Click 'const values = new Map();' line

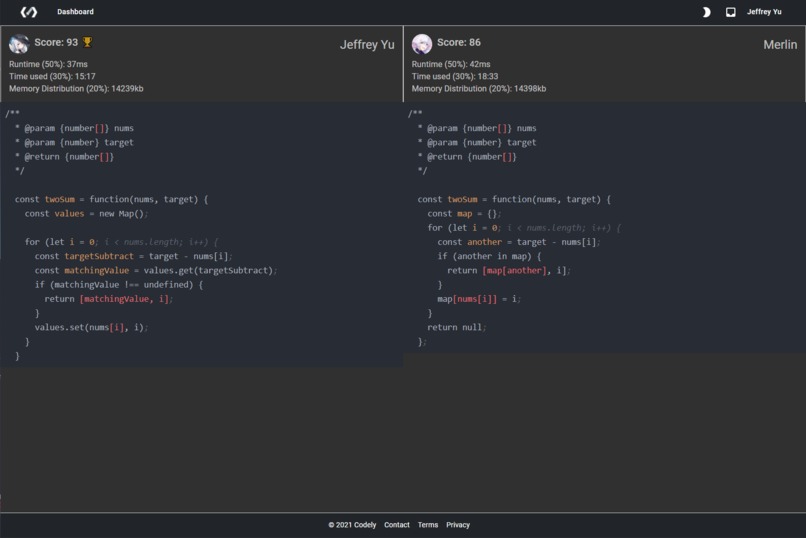click(x=86, y=214)
